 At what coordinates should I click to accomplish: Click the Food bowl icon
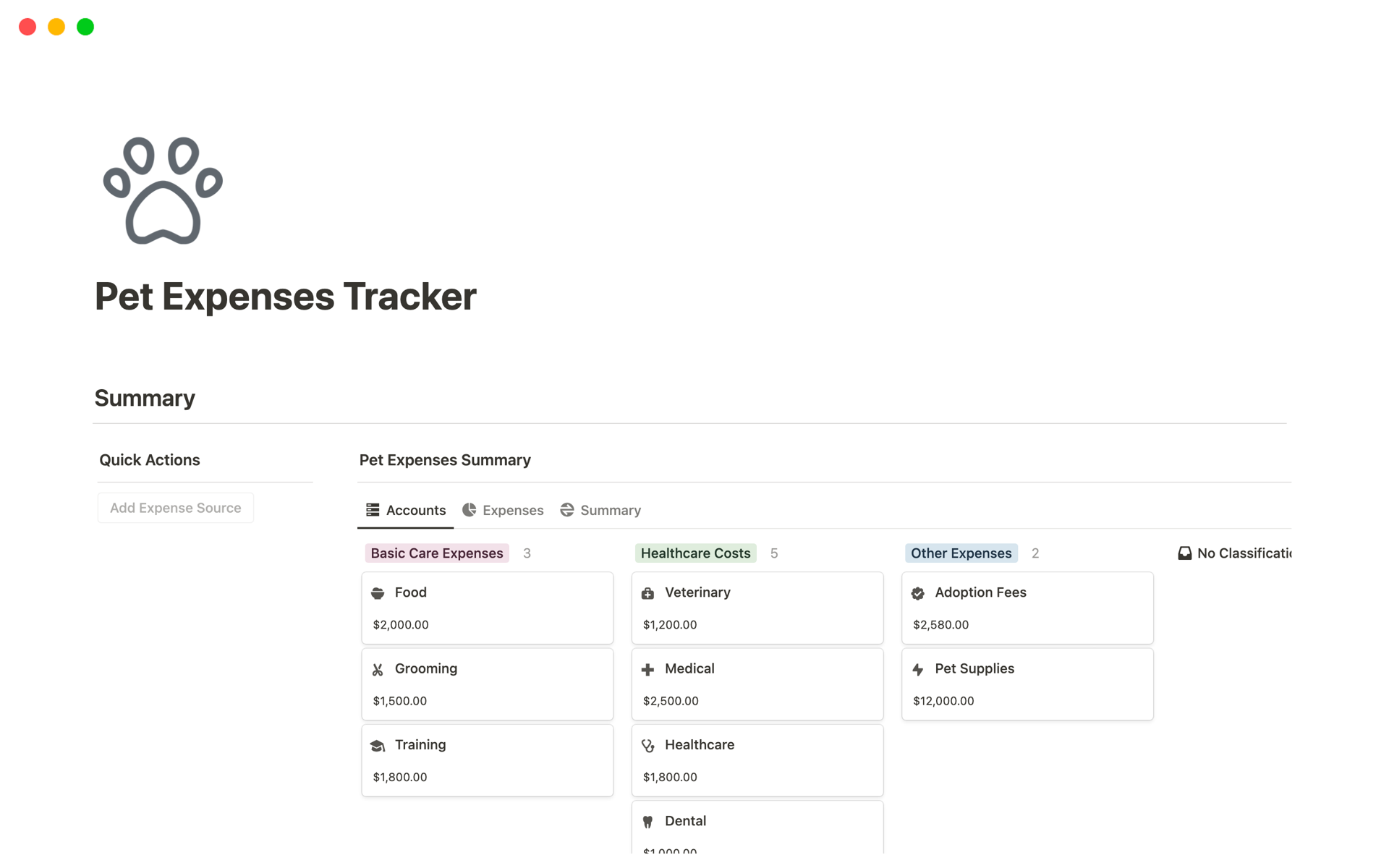(378, 593)
